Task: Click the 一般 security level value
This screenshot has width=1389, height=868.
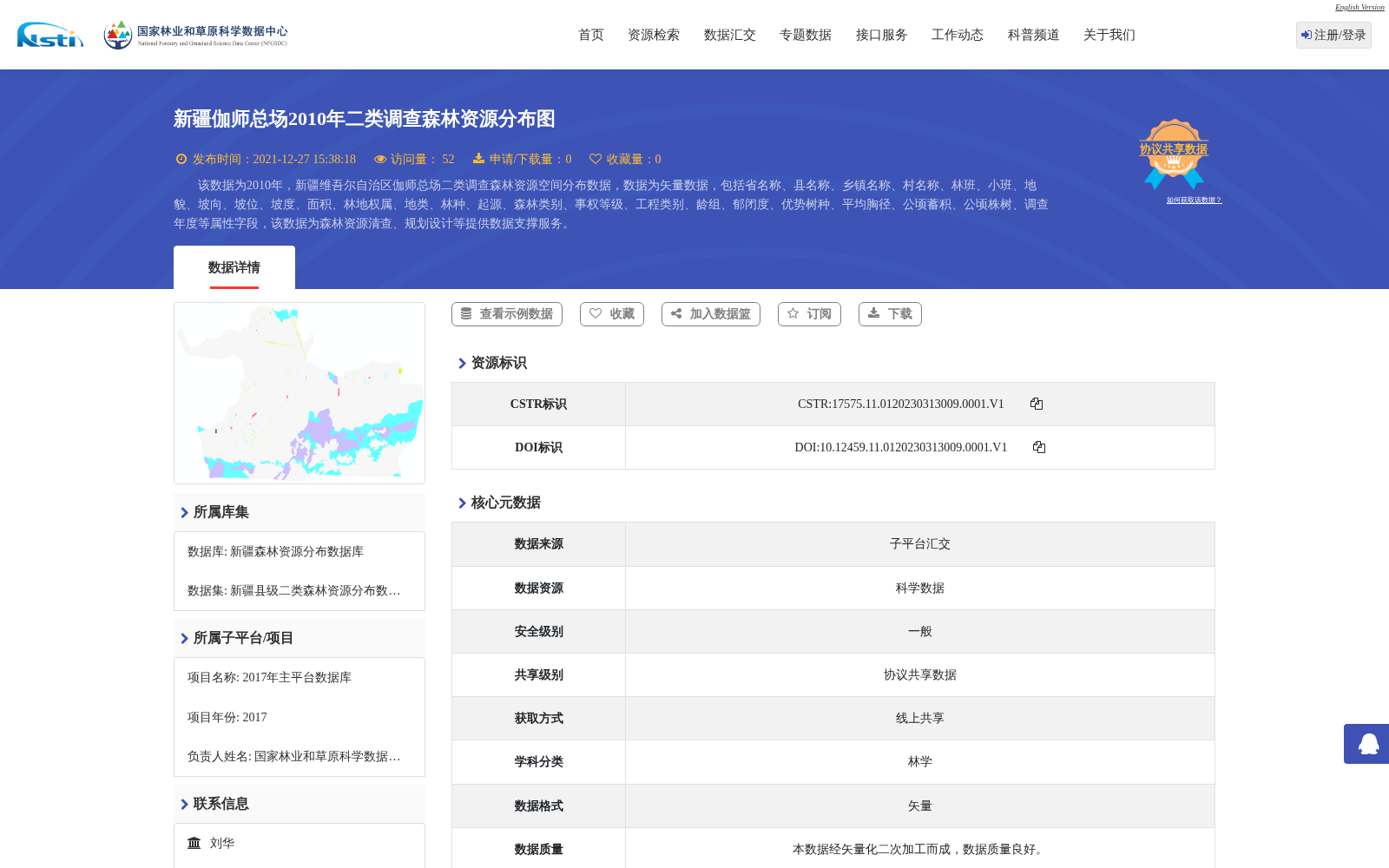Action: [x=920, y=632]
